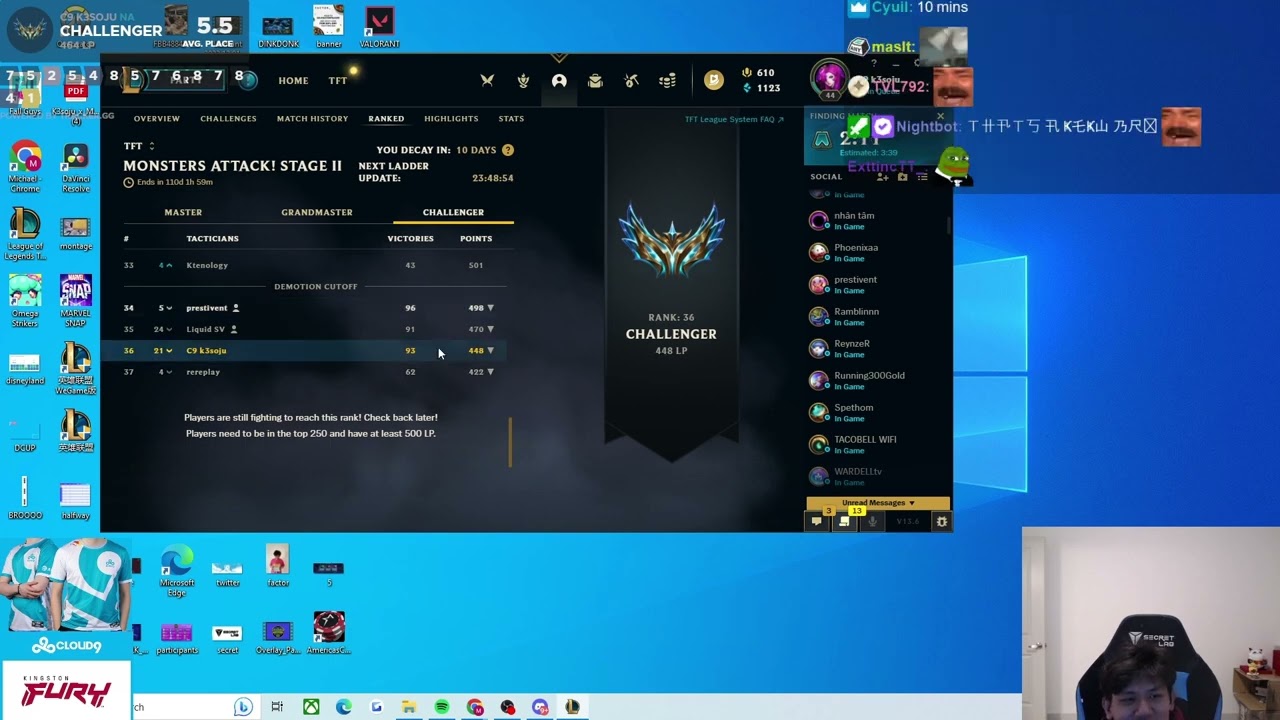This screenshot has width=1280, height=720.
Task: Click friend TACOBELL WIFI in Social list
Action: point(878,444)
